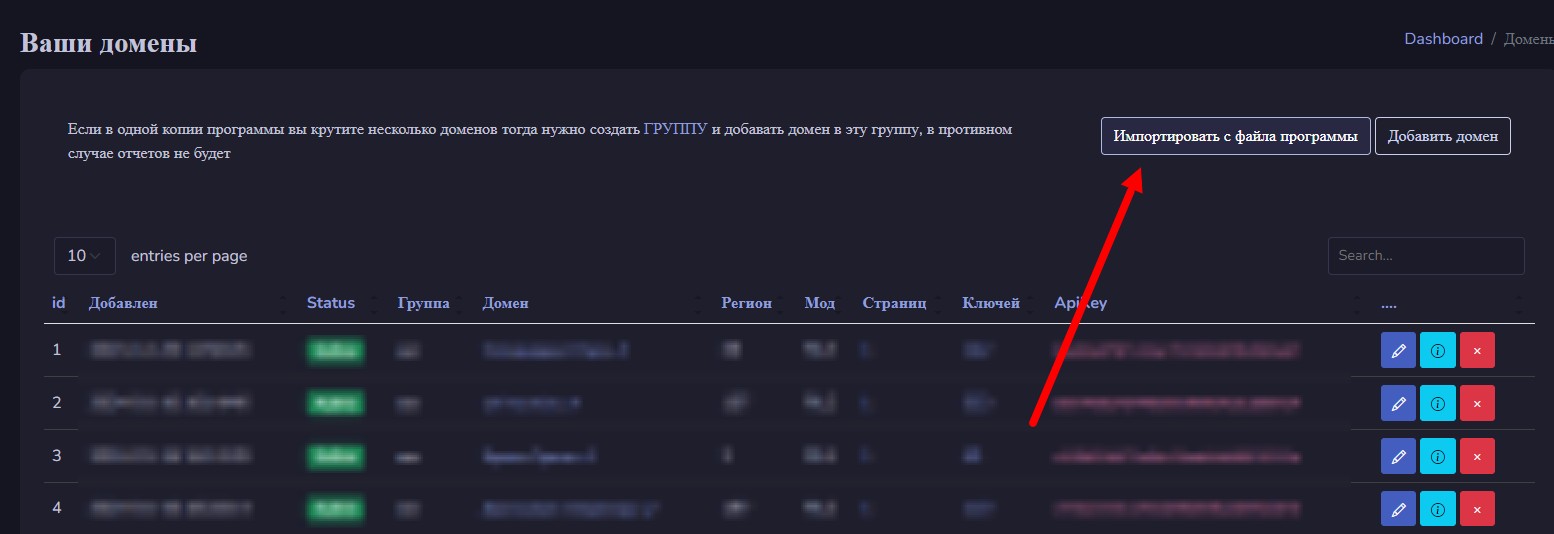The image size is (1554, 534).
Task: Click the edit pencil icon in row 1
Action: (1397, 351)
